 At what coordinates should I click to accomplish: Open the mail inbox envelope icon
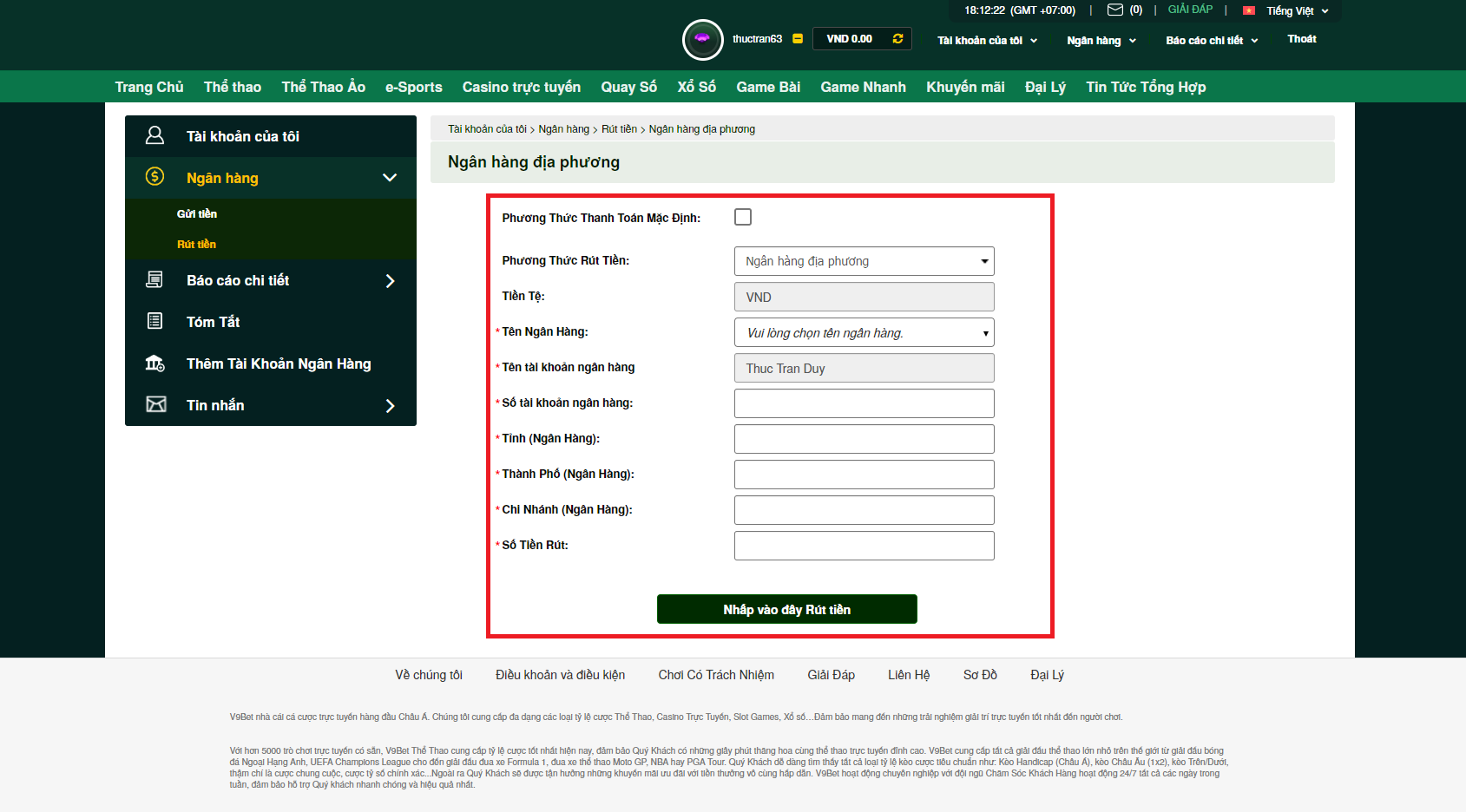(1114, 10)
